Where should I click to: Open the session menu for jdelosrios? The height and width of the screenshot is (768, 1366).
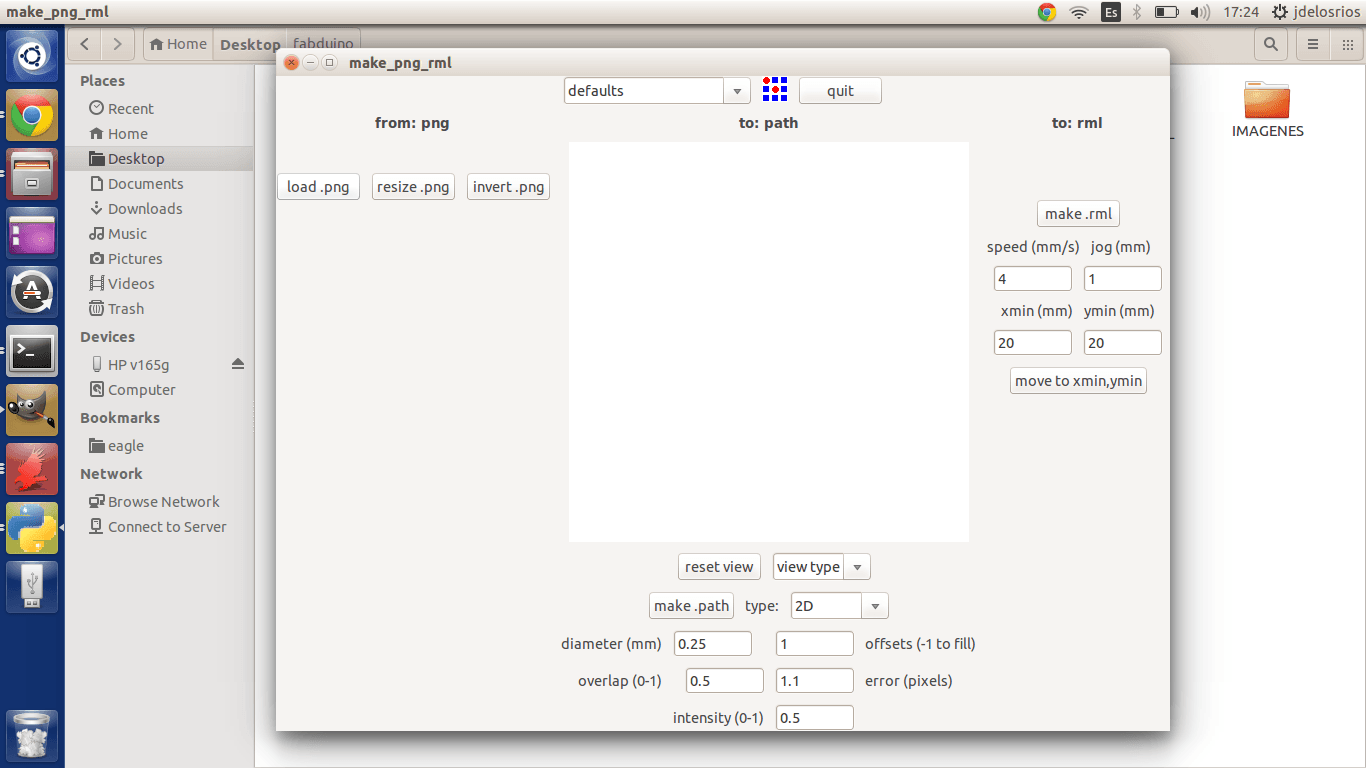(x=1315, y=12)
